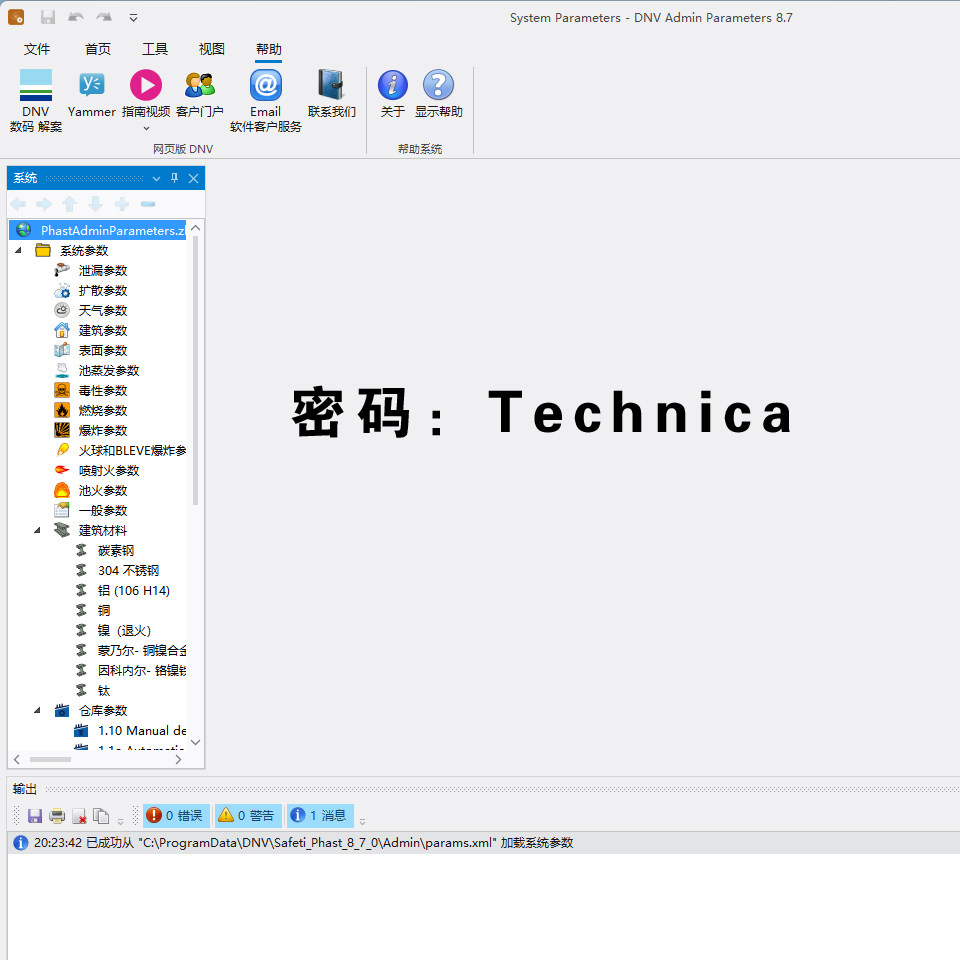Open the 系统 panel options dropdown

(x=156, y=178)
